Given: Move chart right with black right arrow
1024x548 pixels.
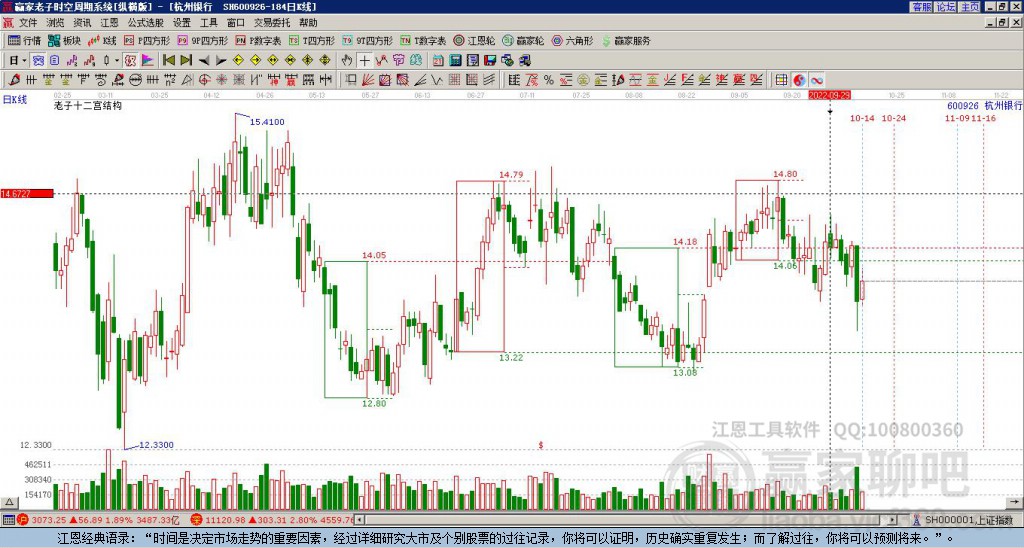Looking at the screenshot, I should coord(221,61).
